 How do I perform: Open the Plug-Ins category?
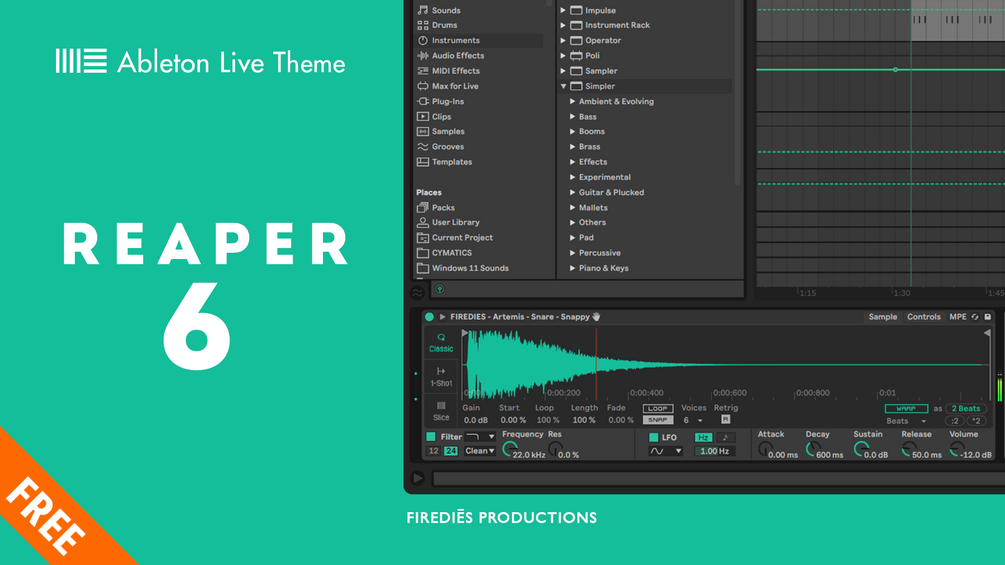[441, 101]
